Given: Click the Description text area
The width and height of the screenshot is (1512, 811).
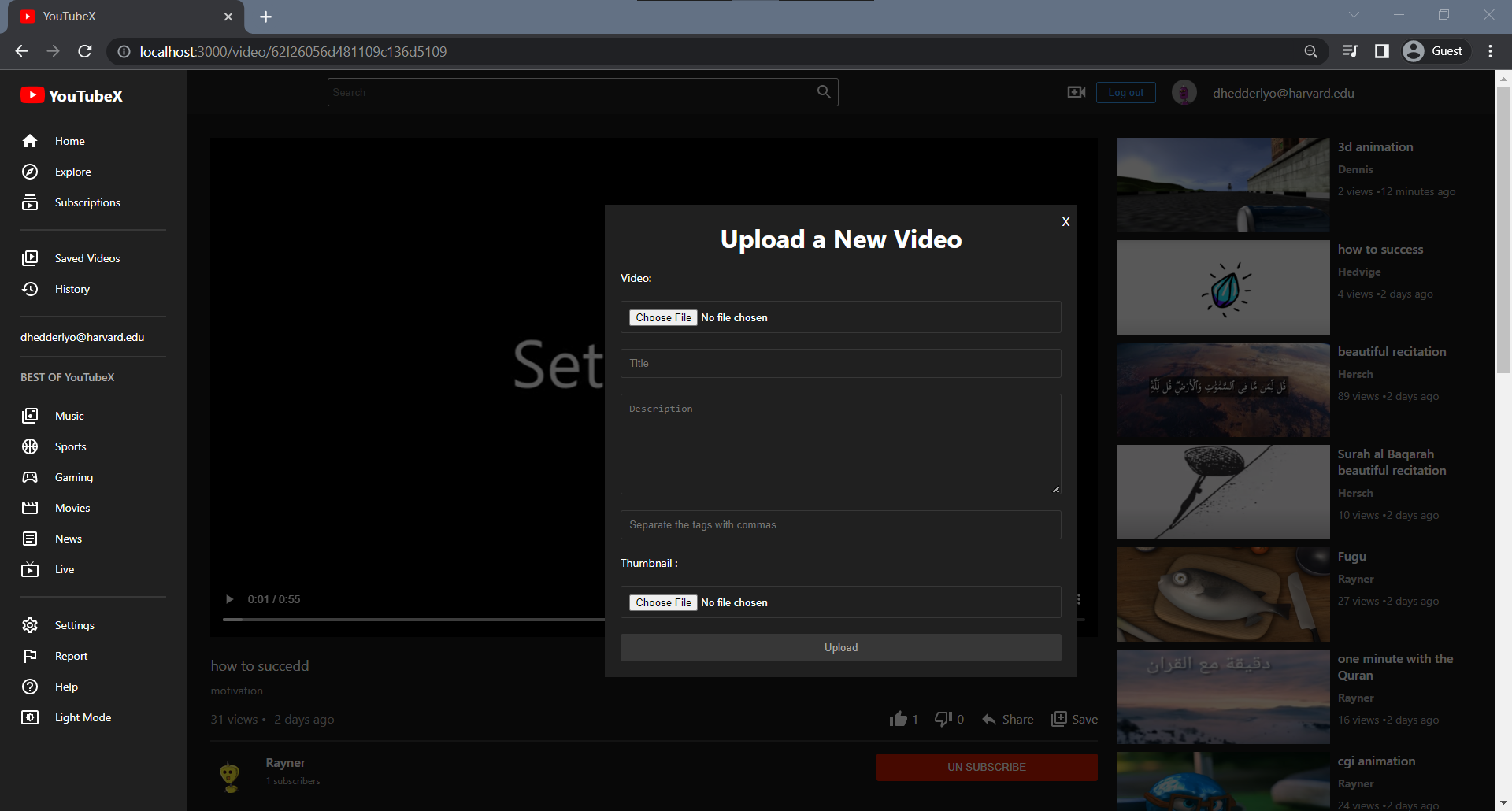Looking at the screenshot, I should point(841,444).
